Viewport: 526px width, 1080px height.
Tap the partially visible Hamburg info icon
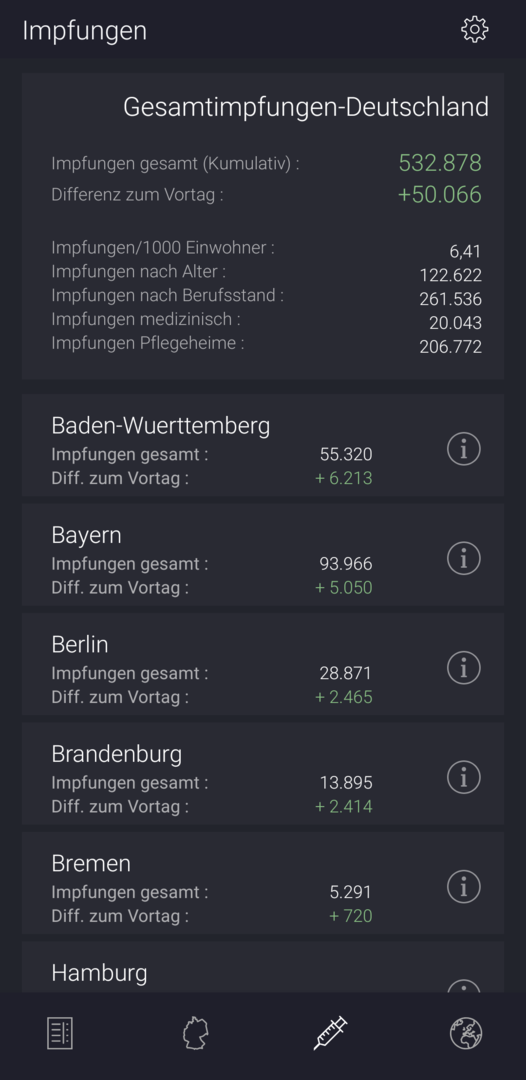(463, 986)
